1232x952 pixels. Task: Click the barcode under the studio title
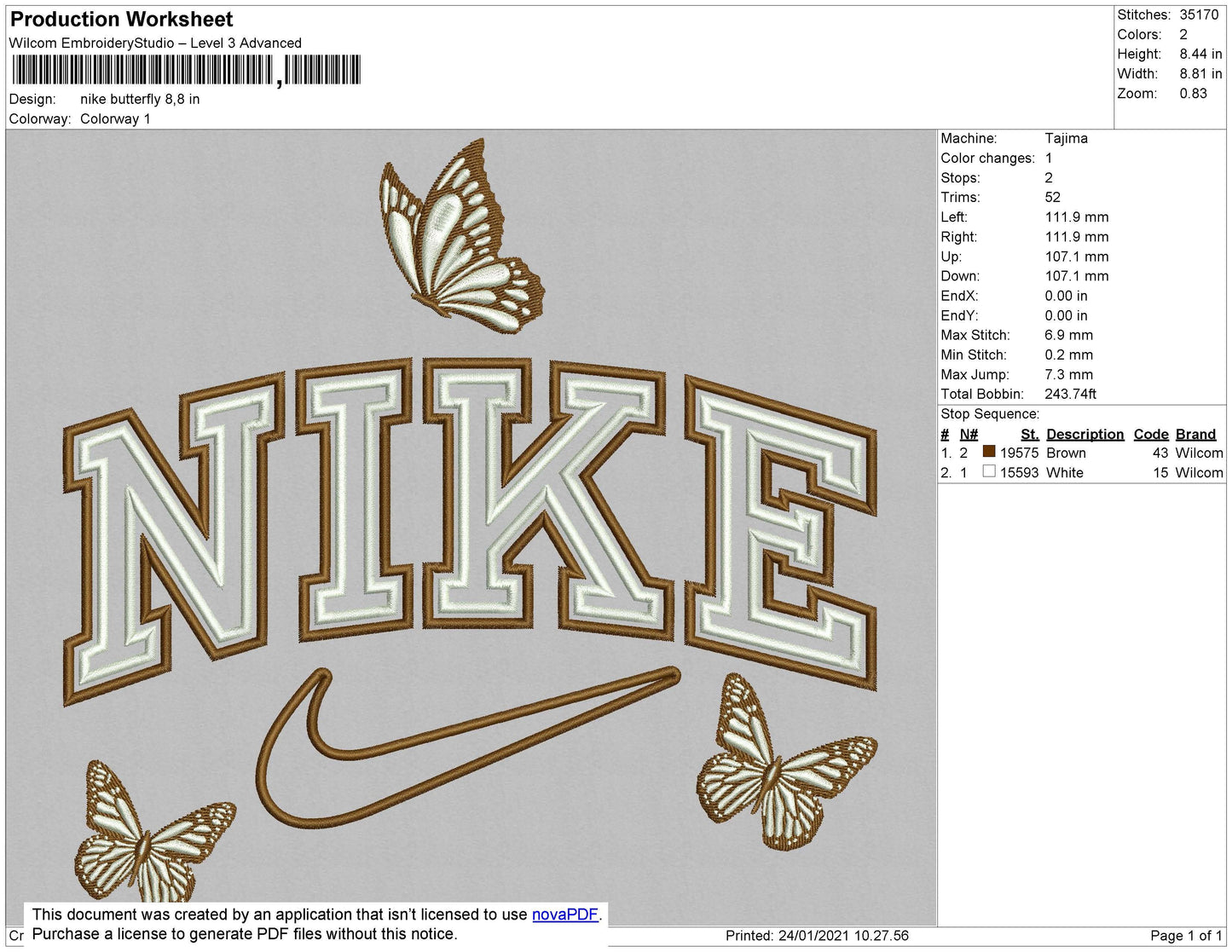point(186,71)
